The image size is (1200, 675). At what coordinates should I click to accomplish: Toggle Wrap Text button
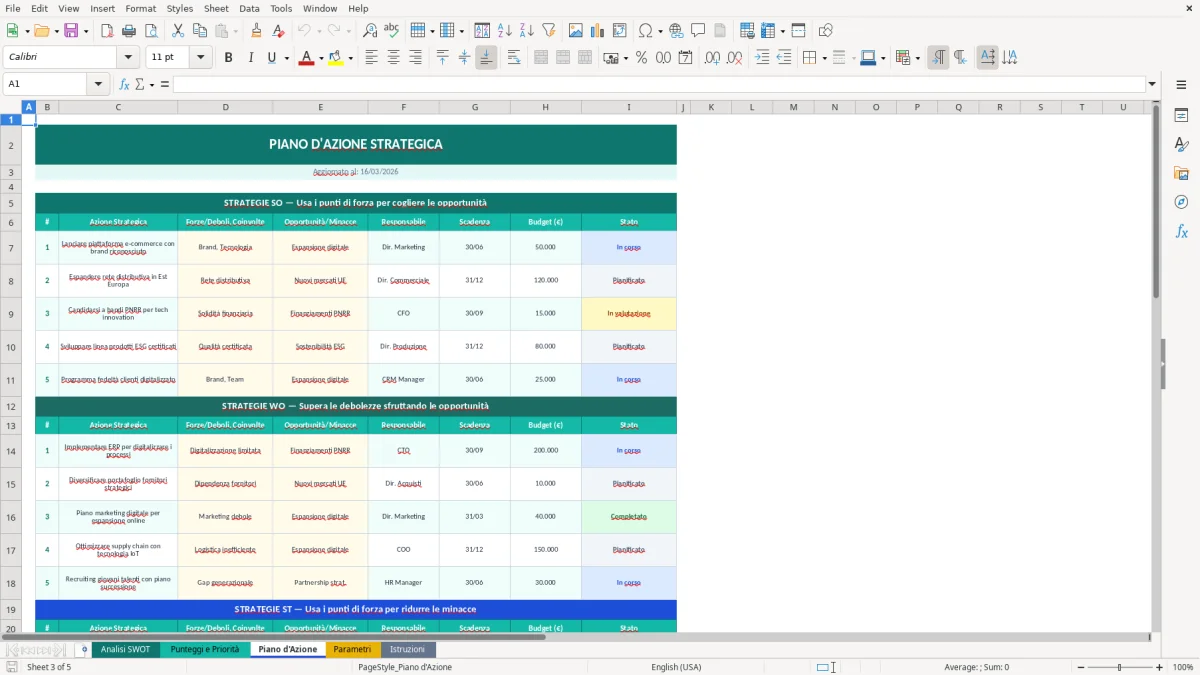coord(514,58)
